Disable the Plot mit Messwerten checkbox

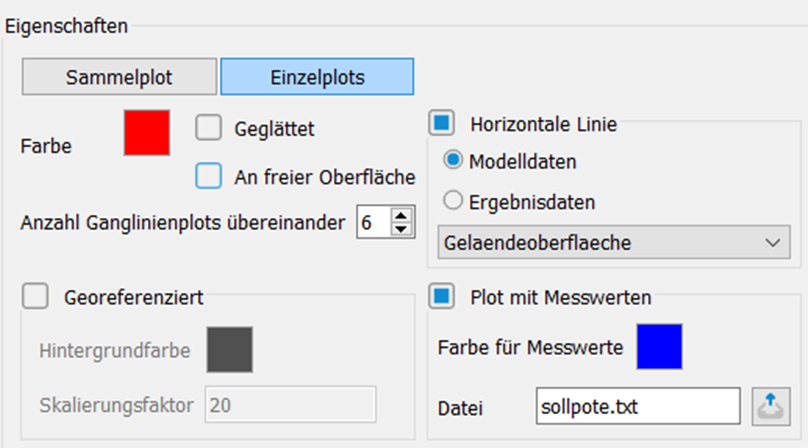[x=442, y=296]
